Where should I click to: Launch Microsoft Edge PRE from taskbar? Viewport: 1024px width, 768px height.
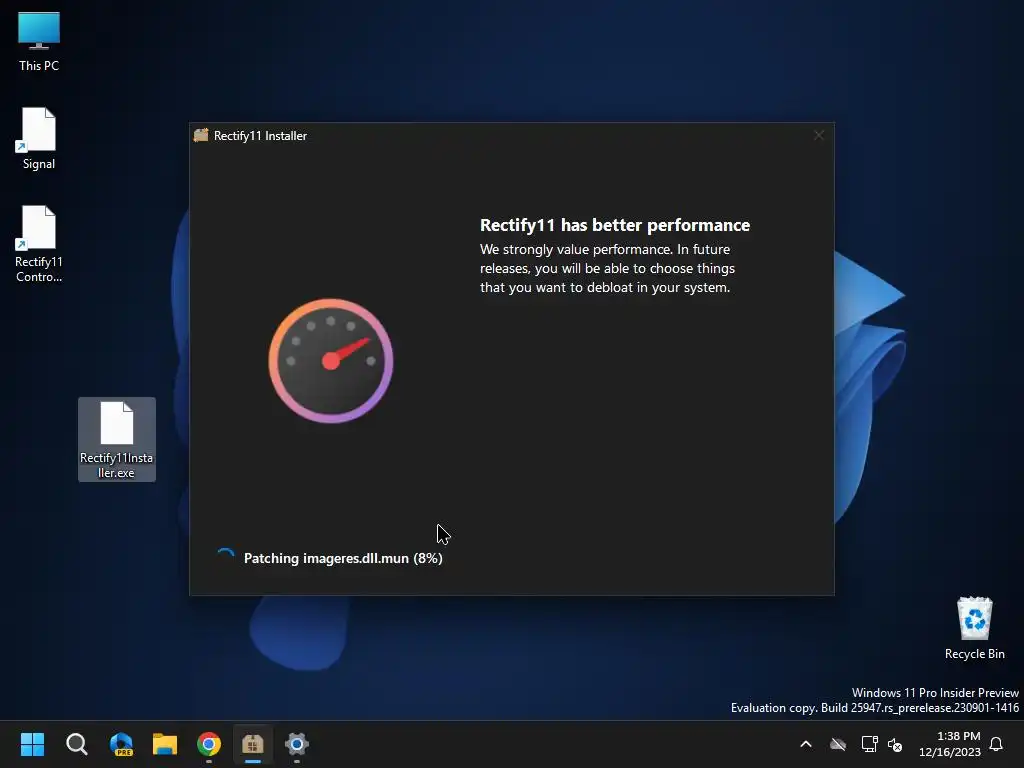121,744
